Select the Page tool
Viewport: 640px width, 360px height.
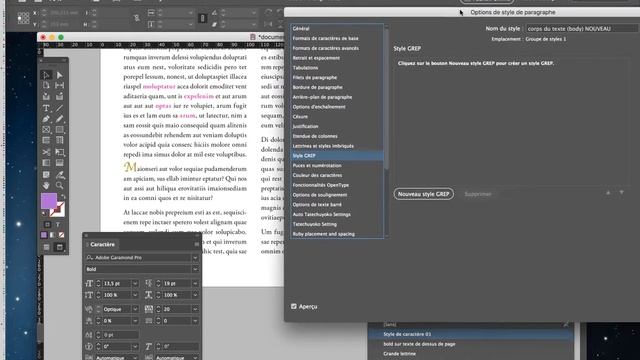pyautogui.click(x=46, y=85)
